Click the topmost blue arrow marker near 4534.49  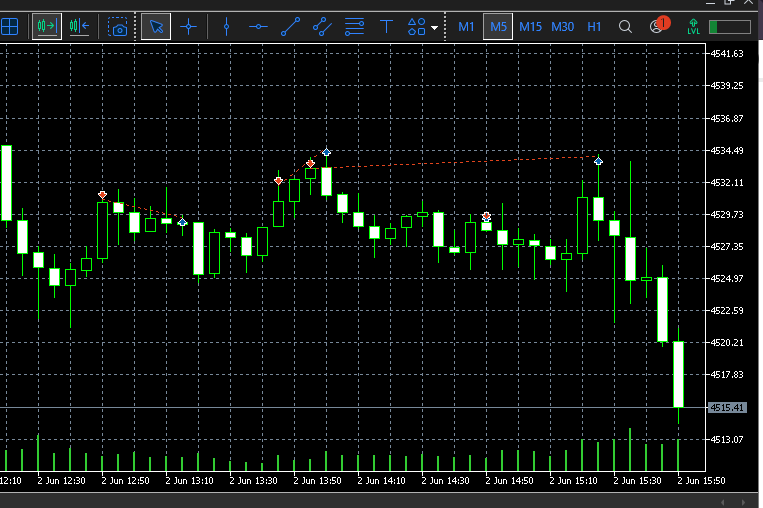point(327,152)
